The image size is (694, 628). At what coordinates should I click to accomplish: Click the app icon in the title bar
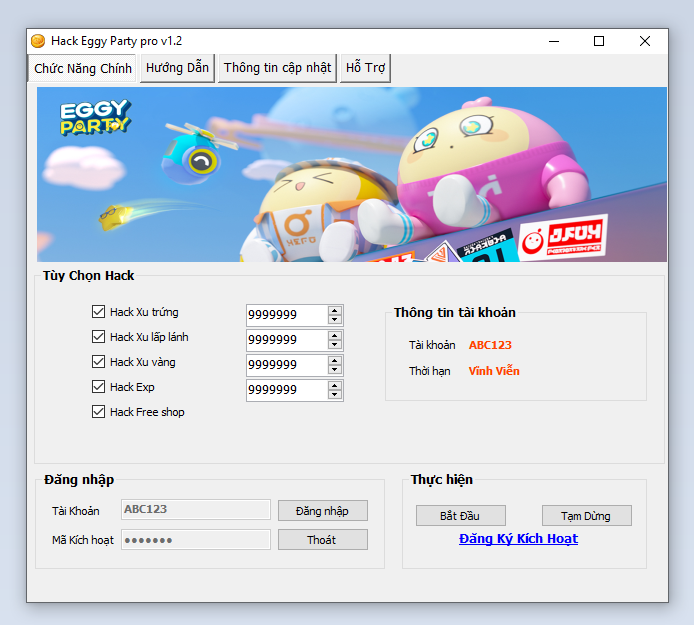[38, 41]
